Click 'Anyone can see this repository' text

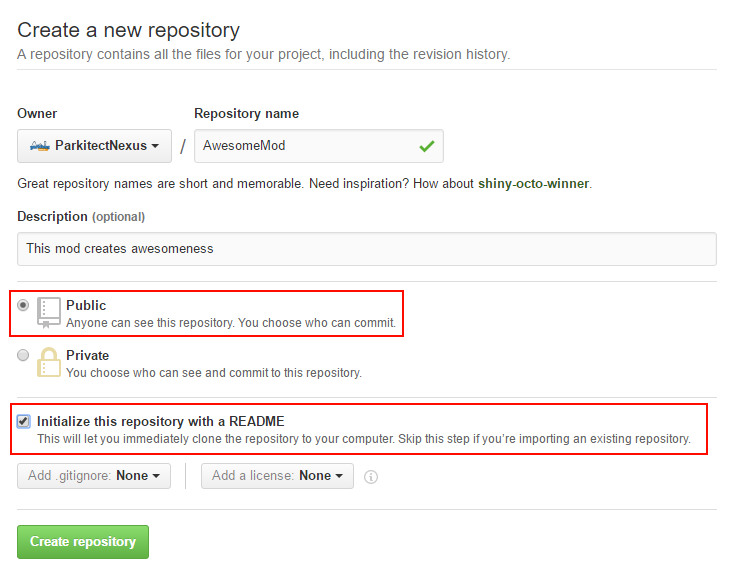coord(230,323)
